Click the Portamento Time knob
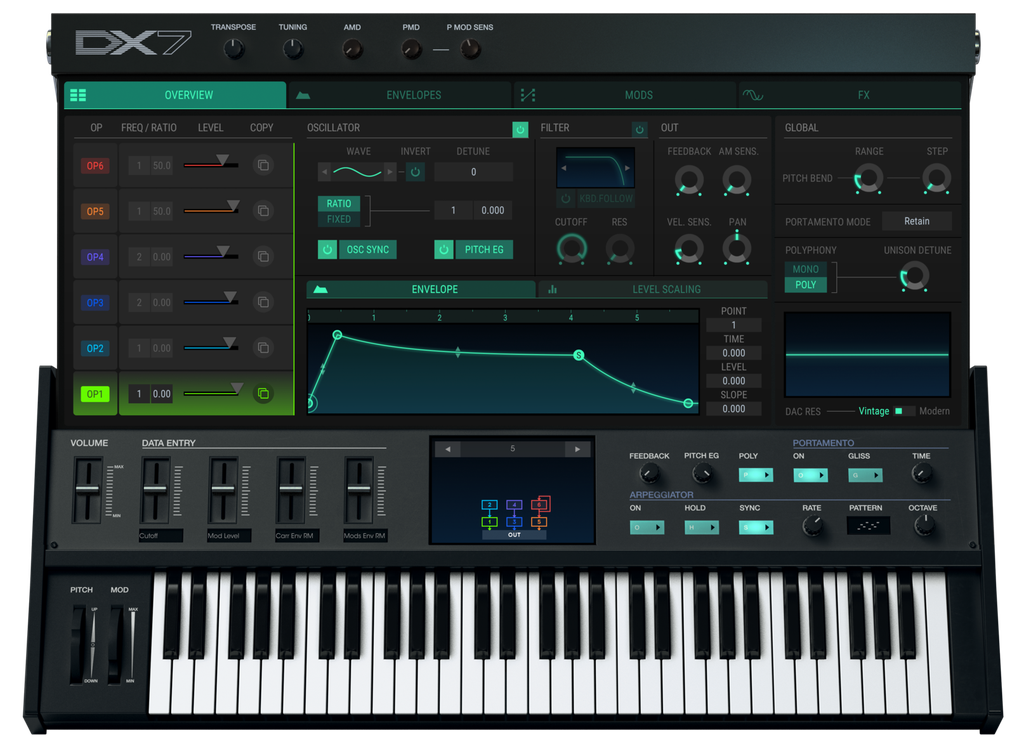 coord(921,474)
